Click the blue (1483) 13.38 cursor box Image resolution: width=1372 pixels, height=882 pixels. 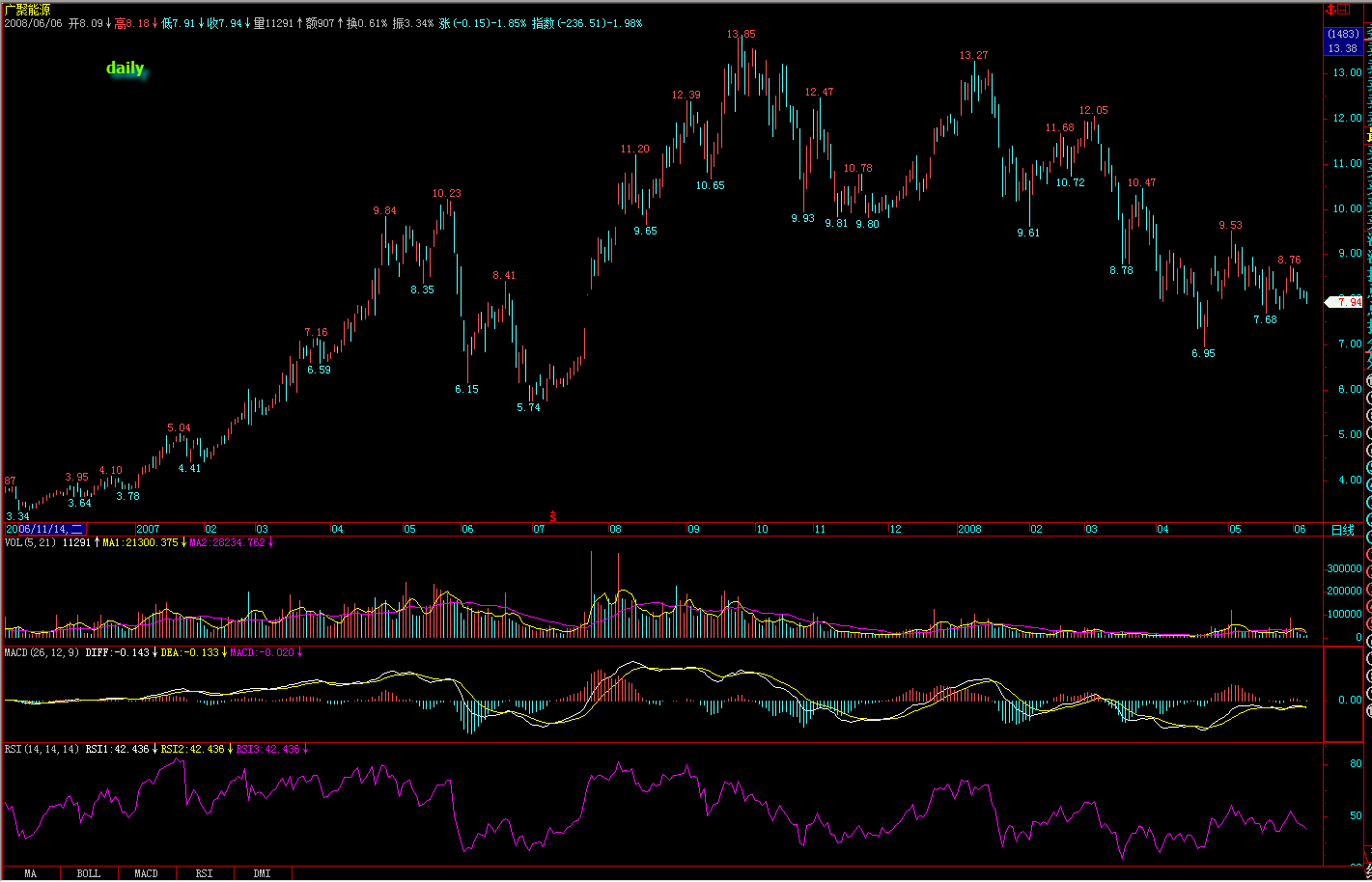[1343, 41]
